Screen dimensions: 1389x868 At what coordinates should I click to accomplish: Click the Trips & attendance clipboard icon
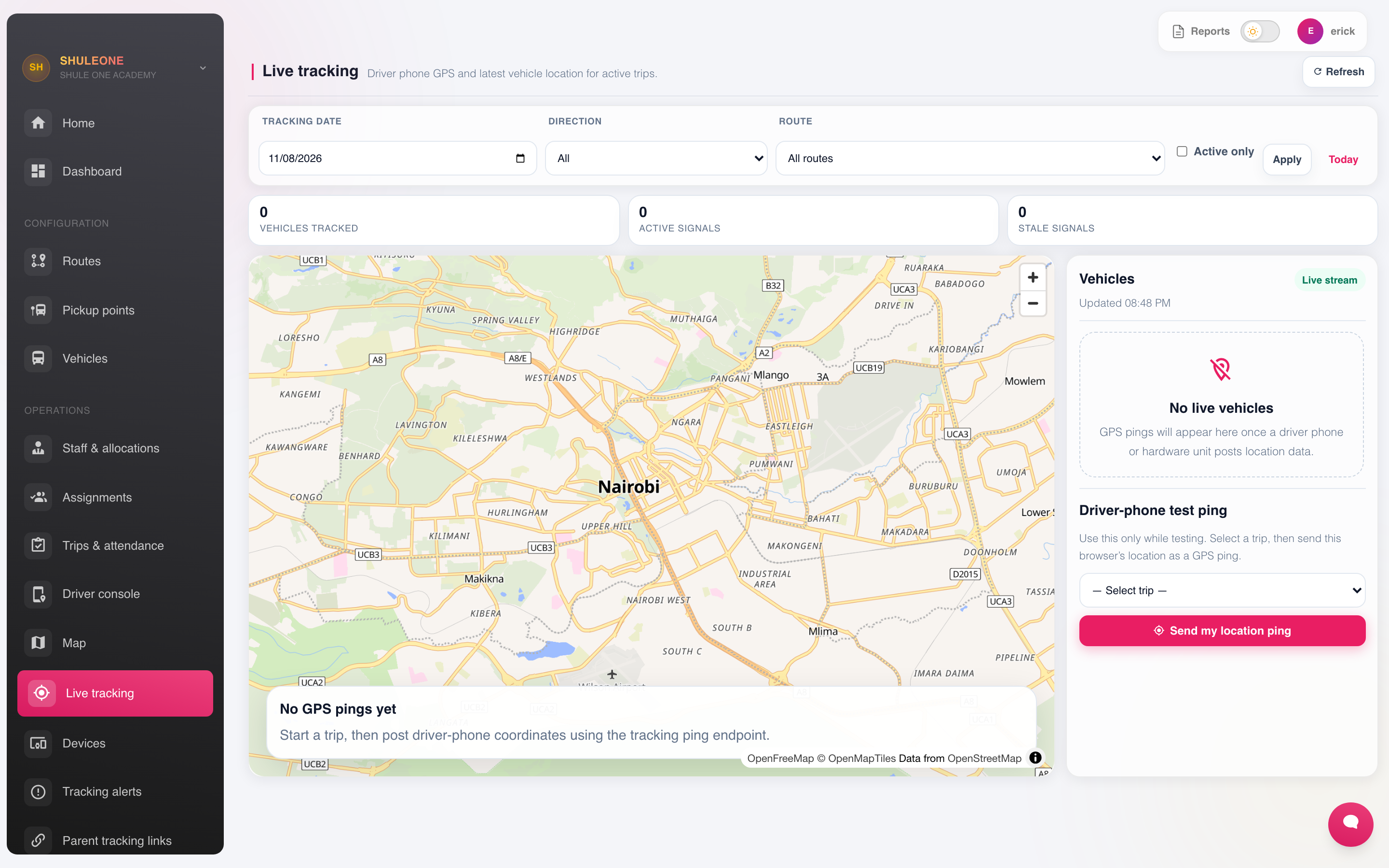click(x=38, y=545)
